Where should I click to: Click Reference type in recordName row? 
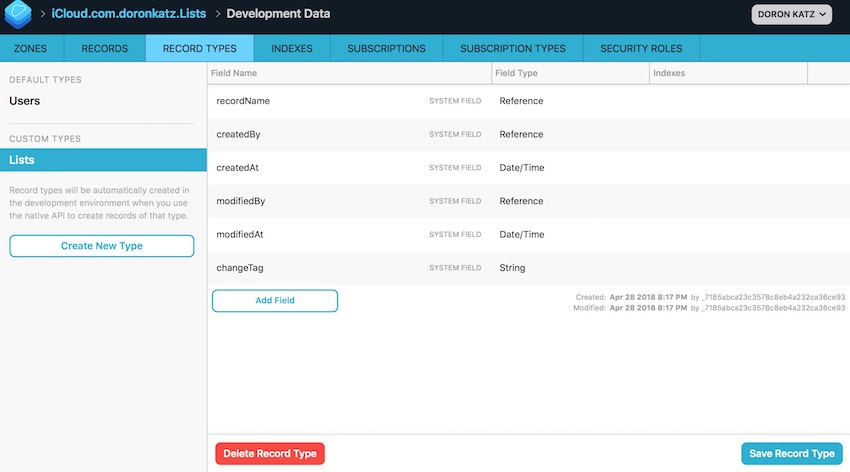[x=521, y=101]
